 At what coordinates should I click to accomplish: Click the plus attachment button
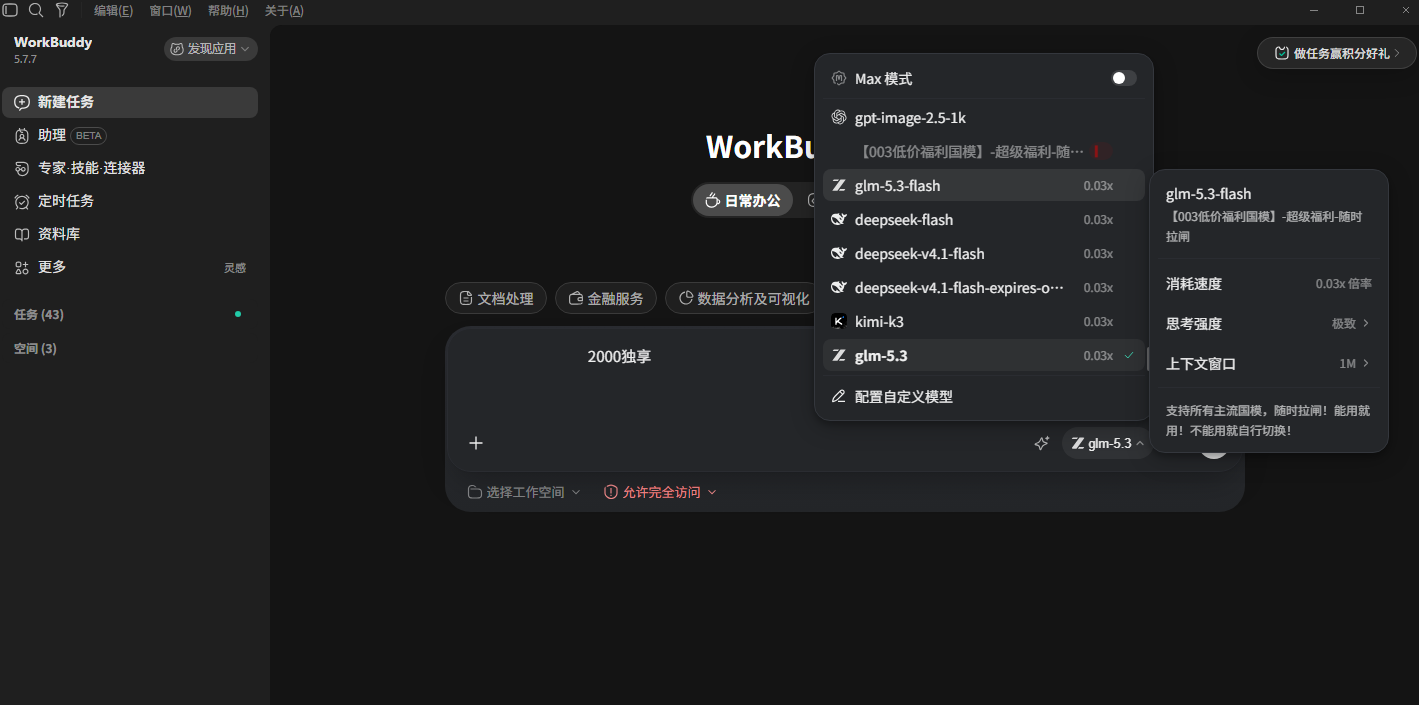[476, 443]
